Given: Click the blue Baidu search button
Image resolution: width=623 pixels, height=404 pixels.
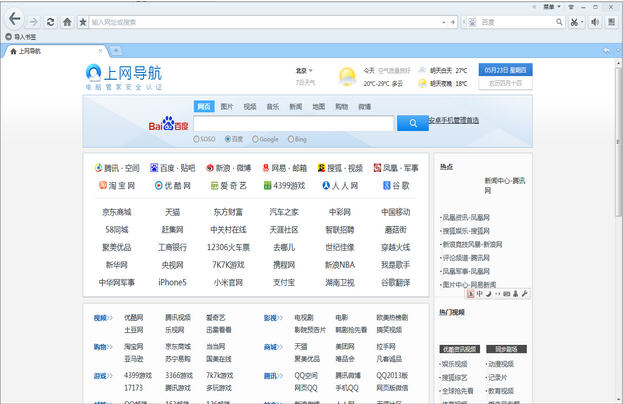Looking at the screenshot, I should (412, 123).
